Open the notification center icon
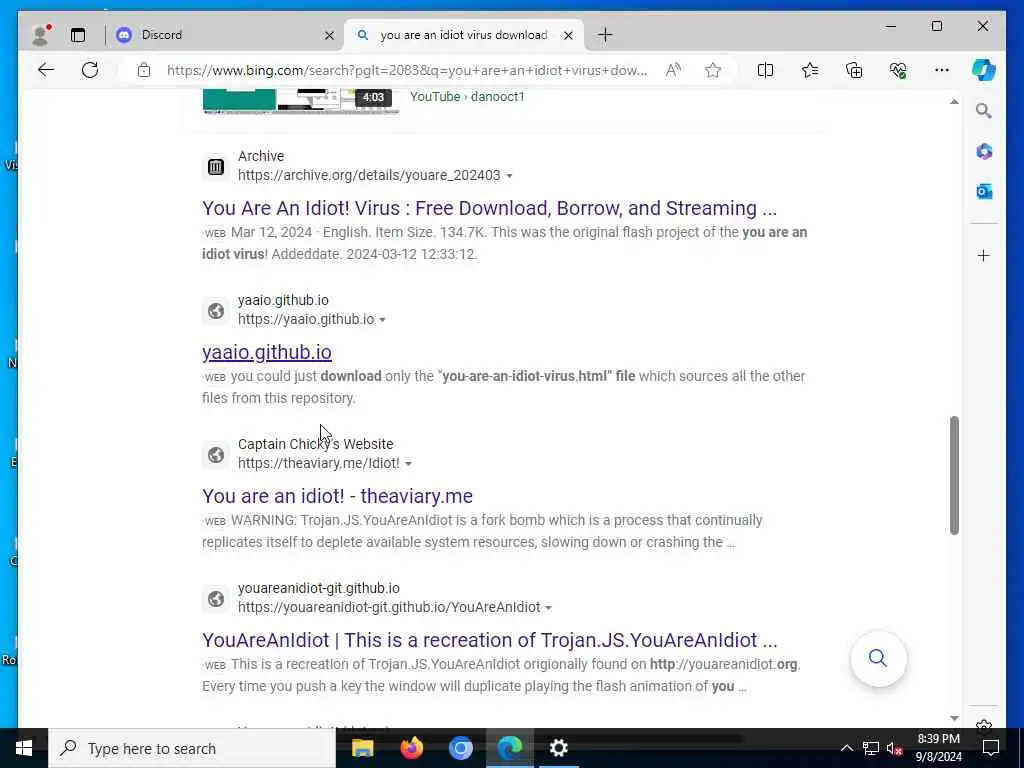The image size is (1024, 768). click(x=991, y=748)
